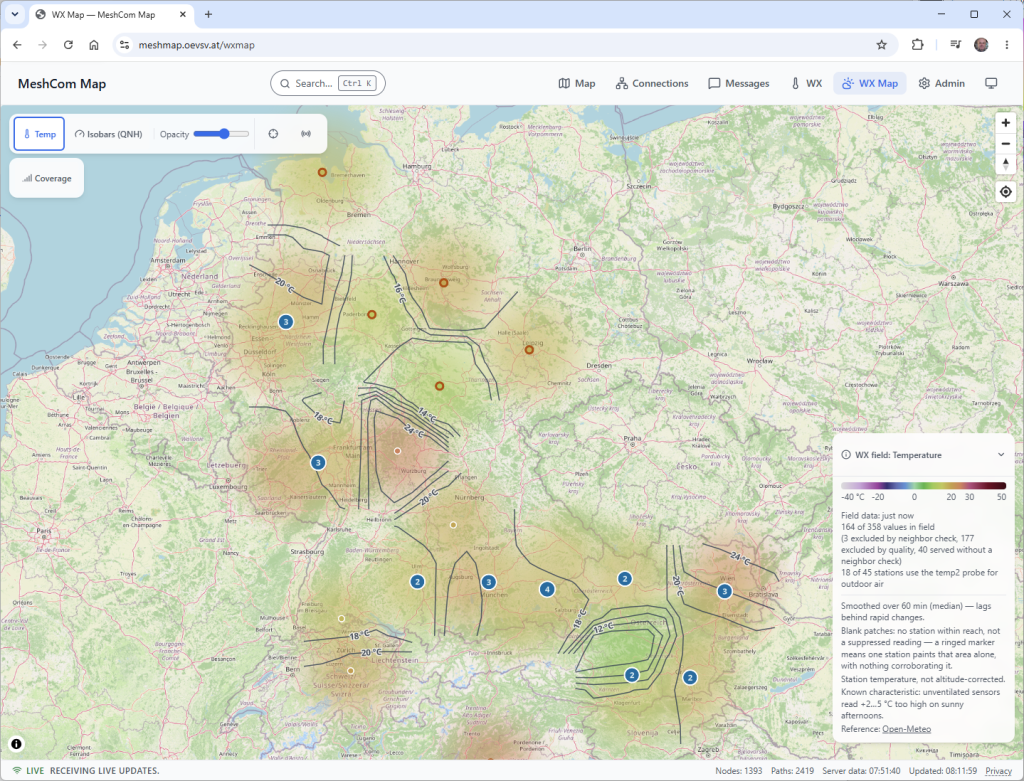The image size is (1024, 781).
Task: Go to the browser home page
Action: pyautogui.click(x=93, y=44)
